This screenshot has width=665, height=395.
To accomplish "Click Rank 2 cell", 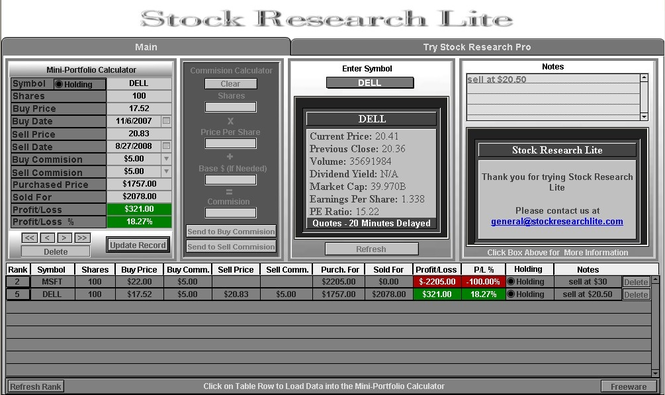I will click(17, 282).
